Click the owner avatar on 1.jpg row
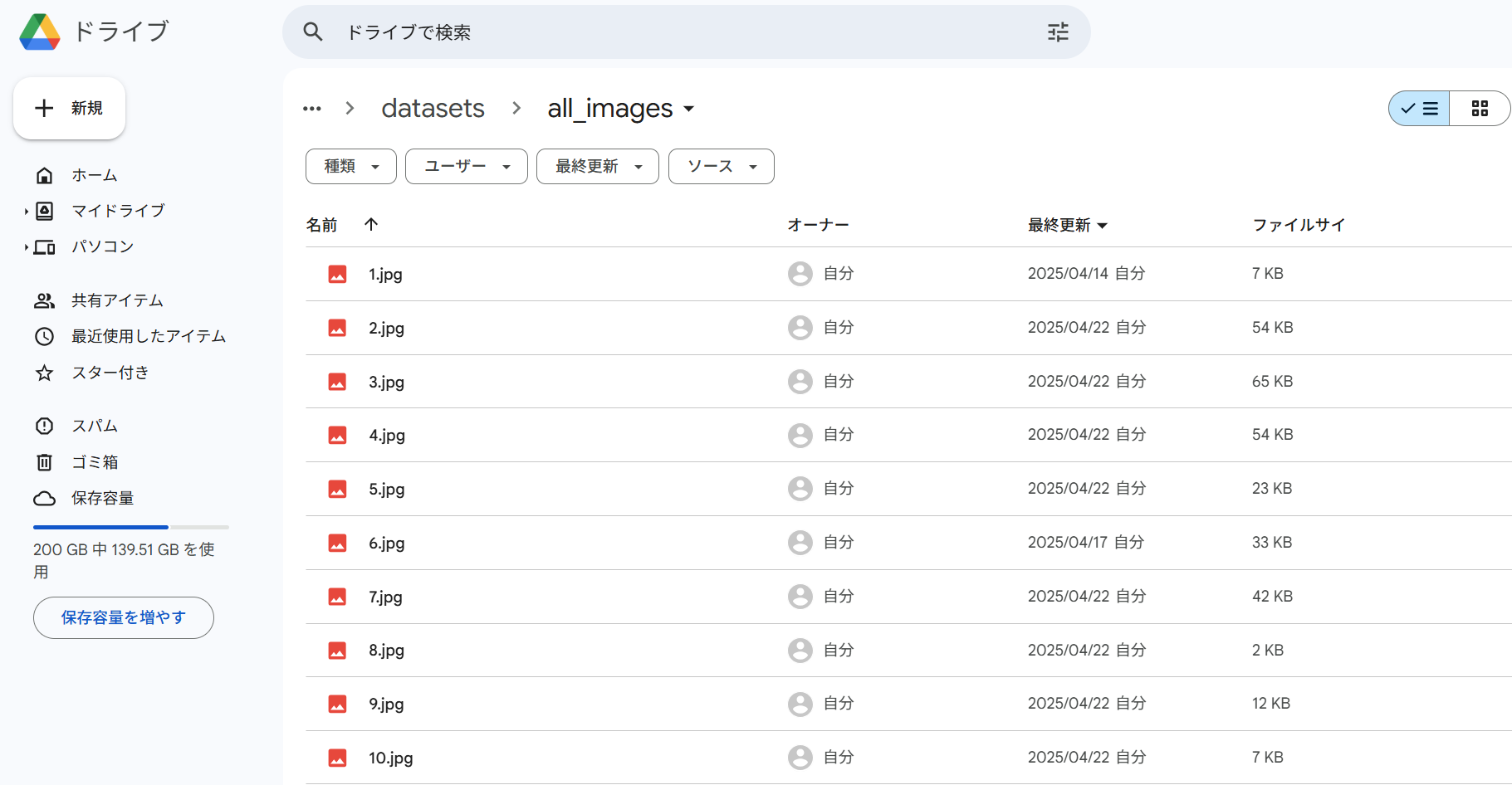 click(x=800, y=274)
